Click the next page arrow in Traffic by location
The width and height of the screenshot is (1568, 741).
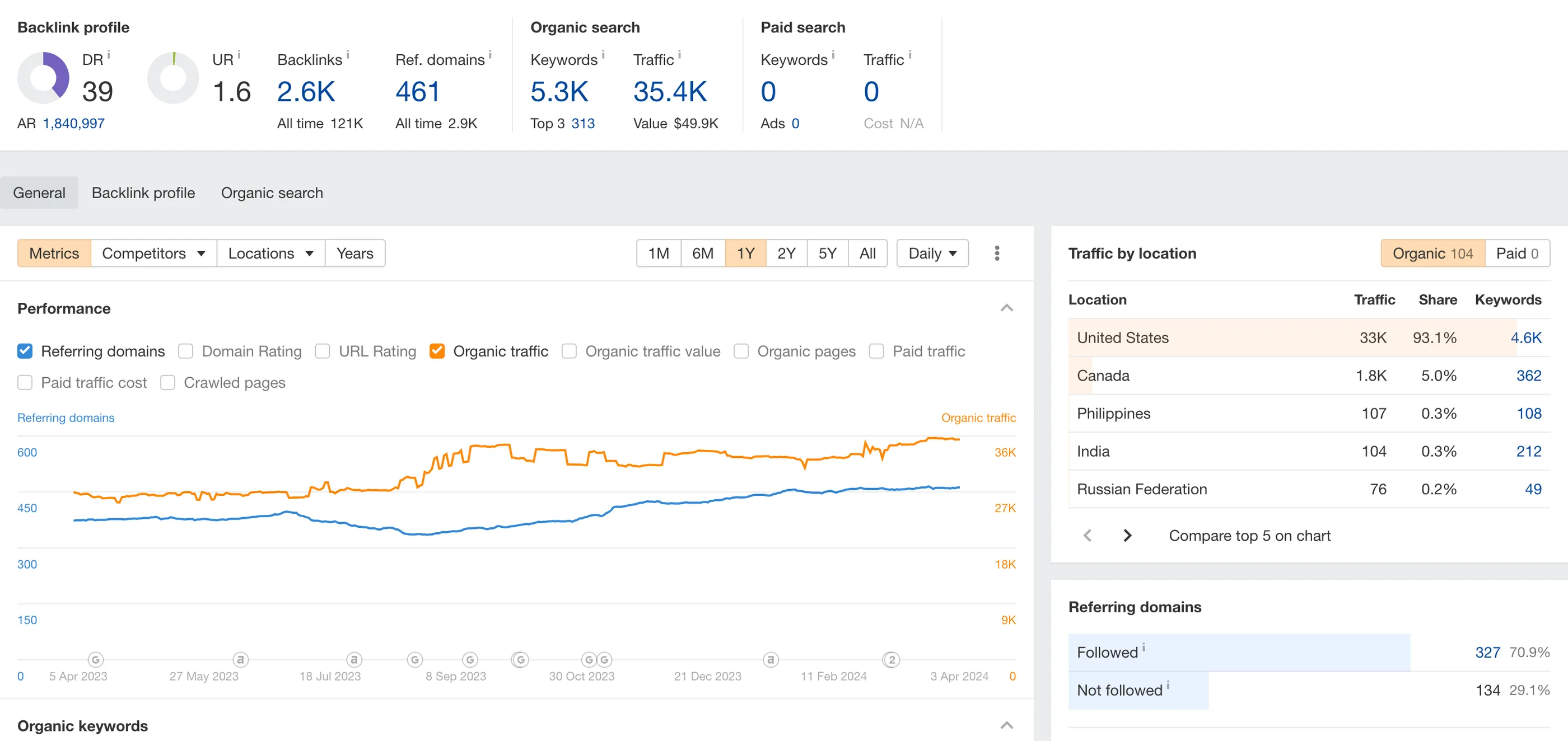coord(1127,536)
